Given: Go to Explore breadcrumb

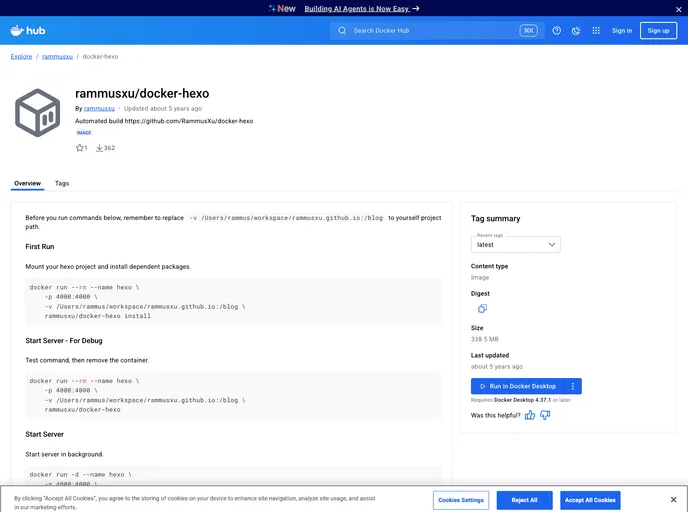Looking at the screenshot, I should click(x=22, y=57).
